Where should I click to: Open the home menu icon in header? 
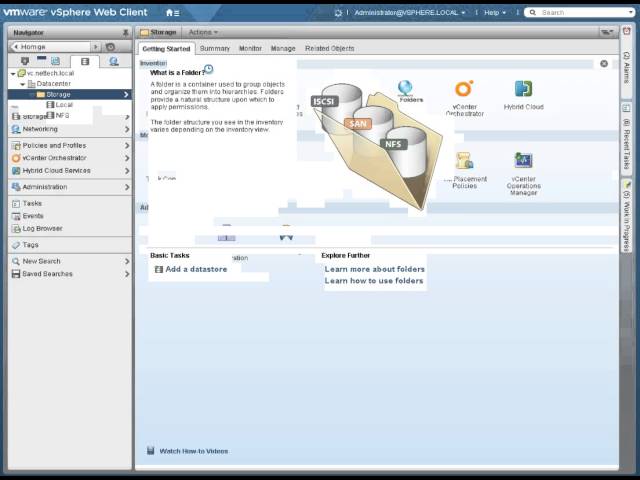tap(172, 13)
